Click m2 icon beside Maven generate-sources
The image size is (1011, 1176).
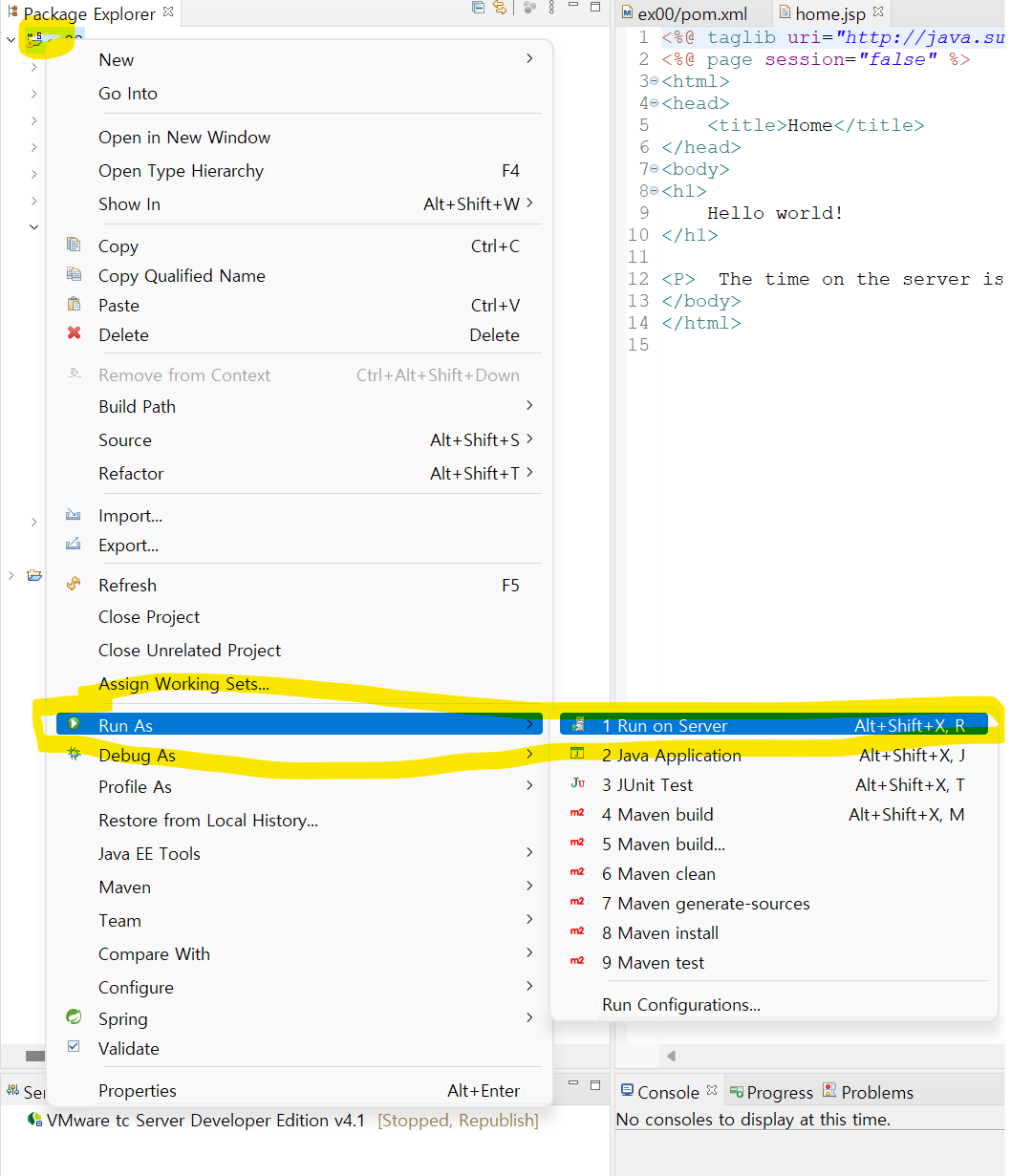[x=577, y=902]
